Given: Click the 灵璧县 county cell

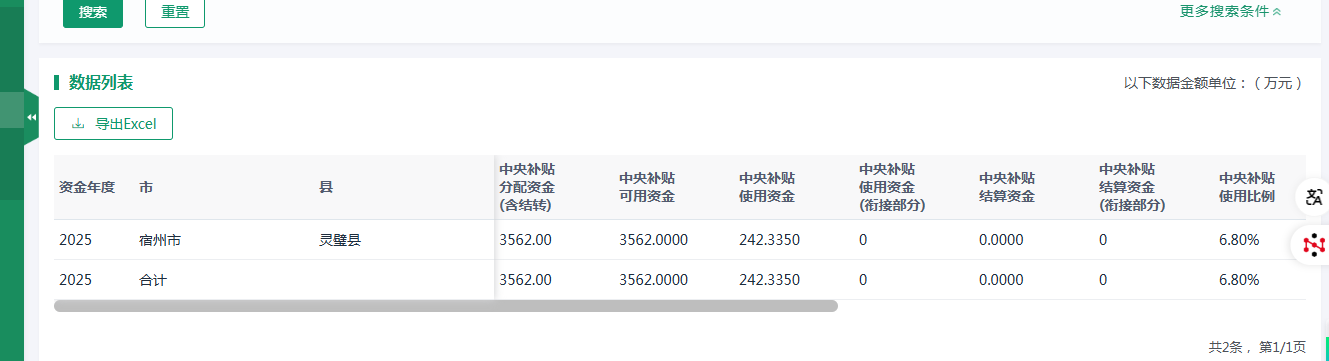Looking at the screenshot, I should [339, 240].
